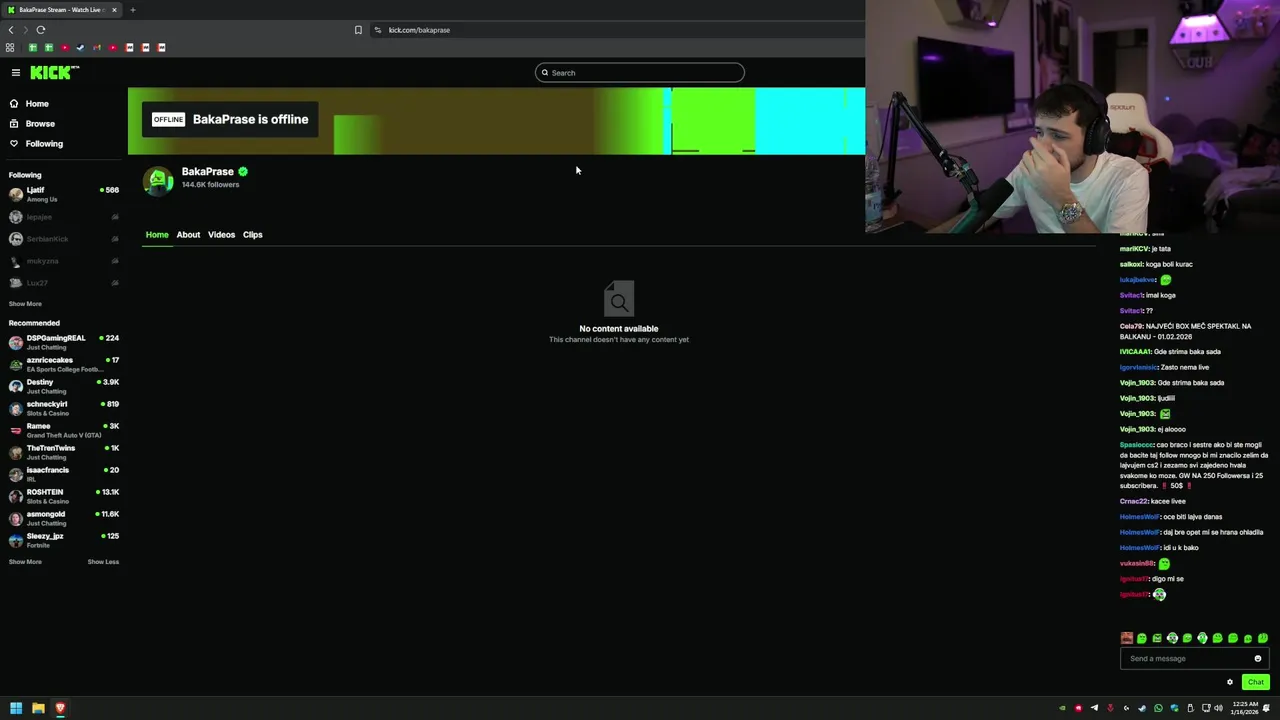1280x720 pixels.
Task: Bookmark this page icon
Action: coord(358,30)
